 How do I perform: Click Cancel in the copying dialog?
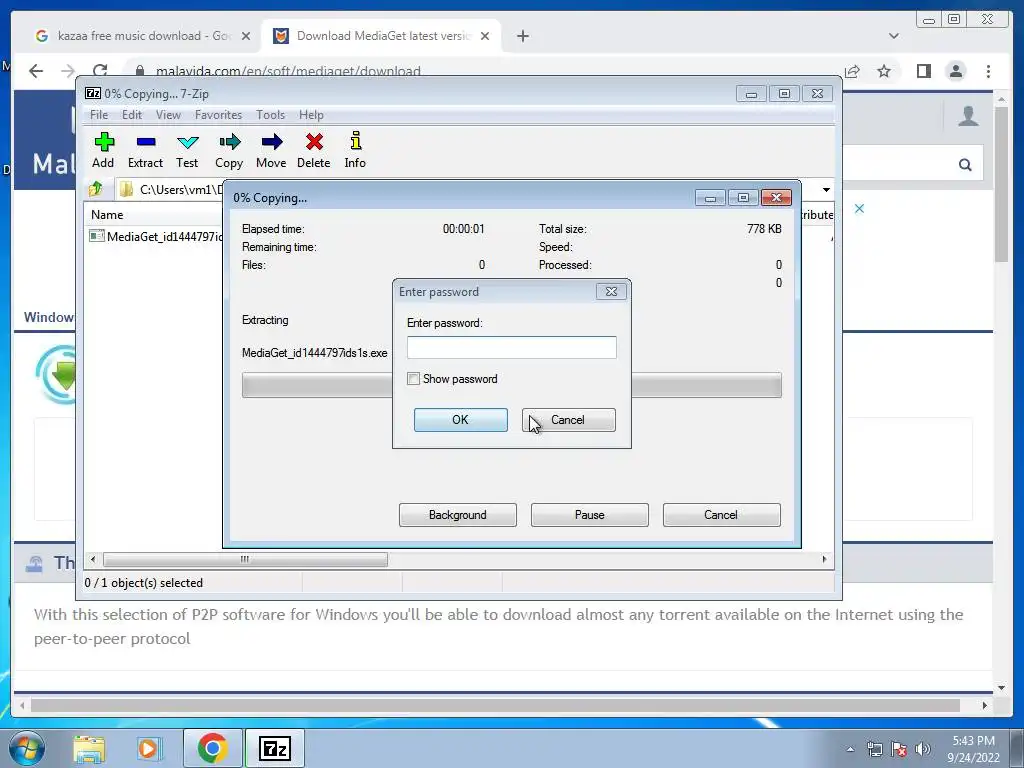point(722,515)
